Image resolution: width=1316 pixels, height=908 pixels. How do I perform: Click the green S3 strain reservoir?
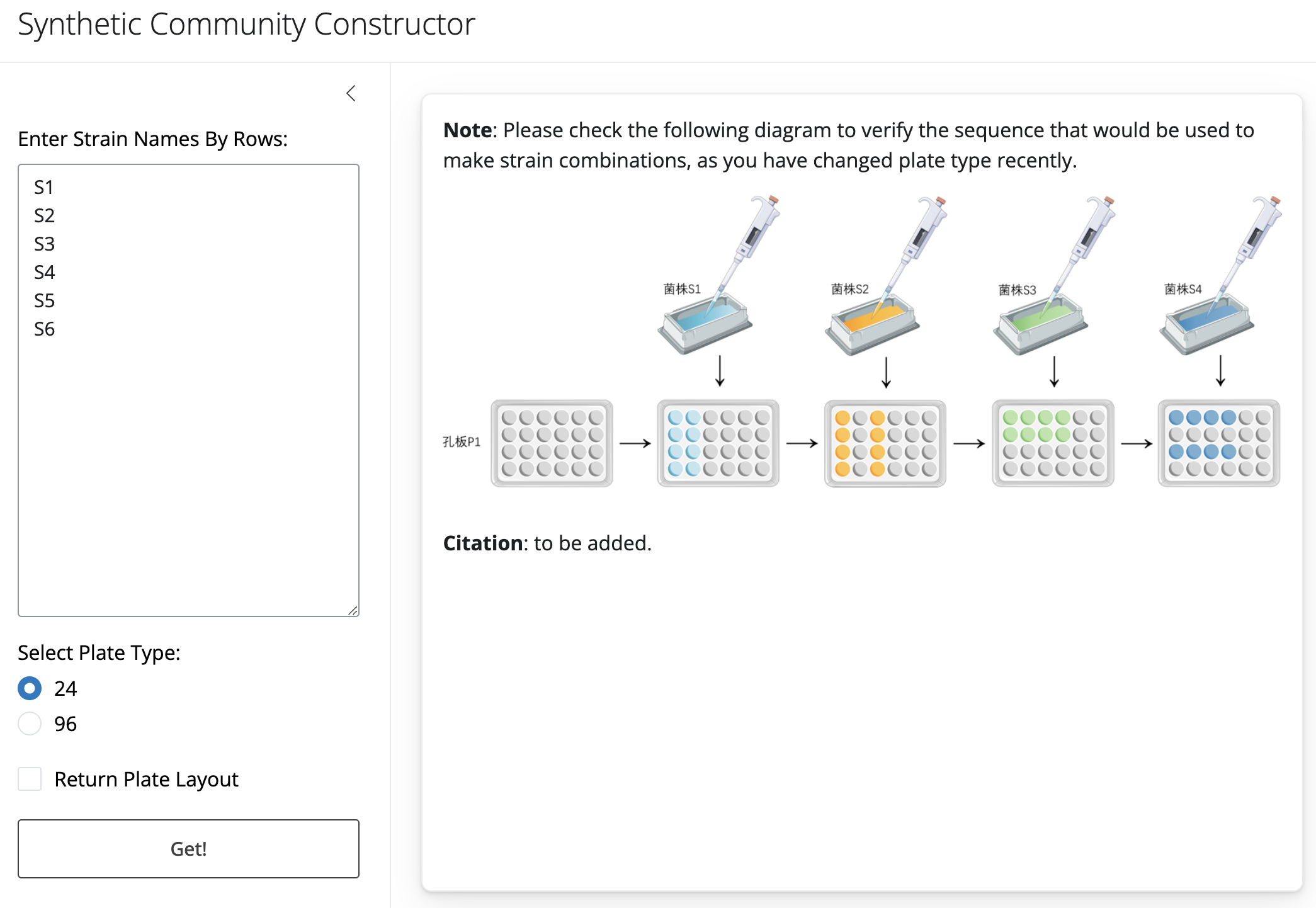pos(1040,325)
